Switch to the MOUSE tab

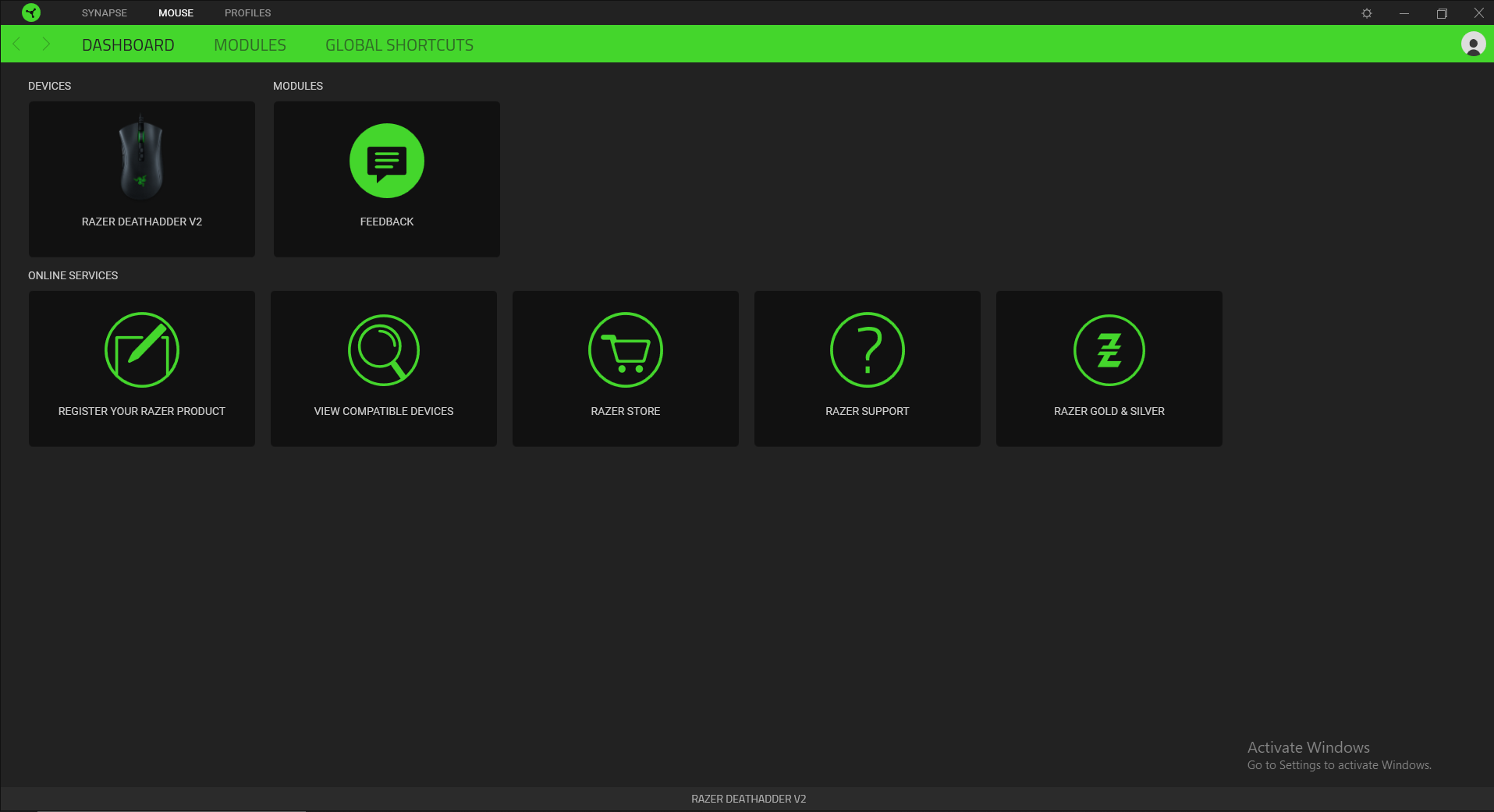click(x=176, y=13)
